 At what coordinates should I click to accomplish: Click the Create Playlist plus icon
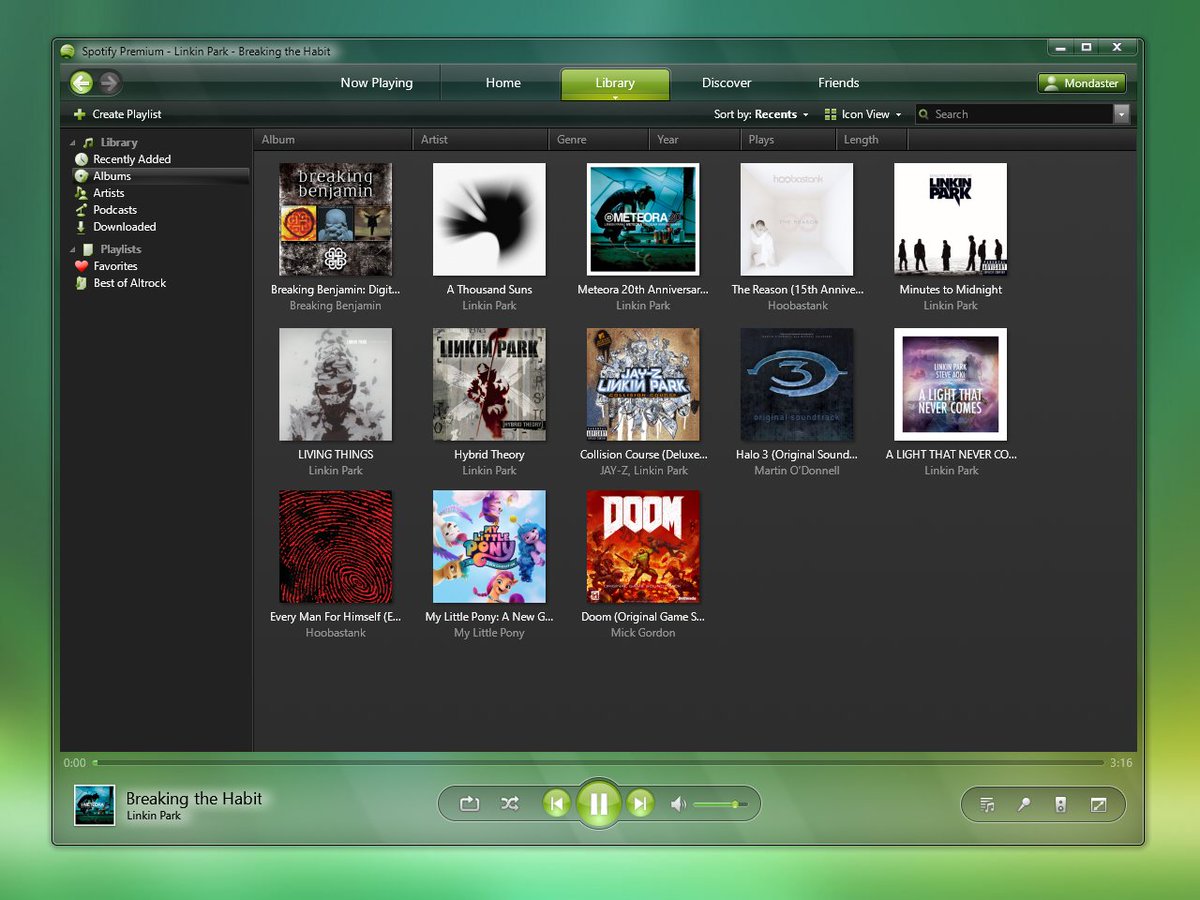80,114
